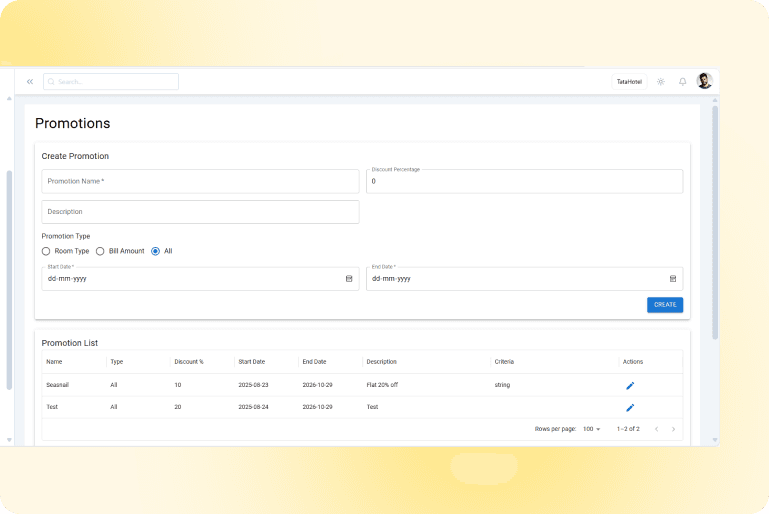The height and width of the screenshot is (514, 769).
Task: Click the End Date column header
Action: (x=314, y=362)
